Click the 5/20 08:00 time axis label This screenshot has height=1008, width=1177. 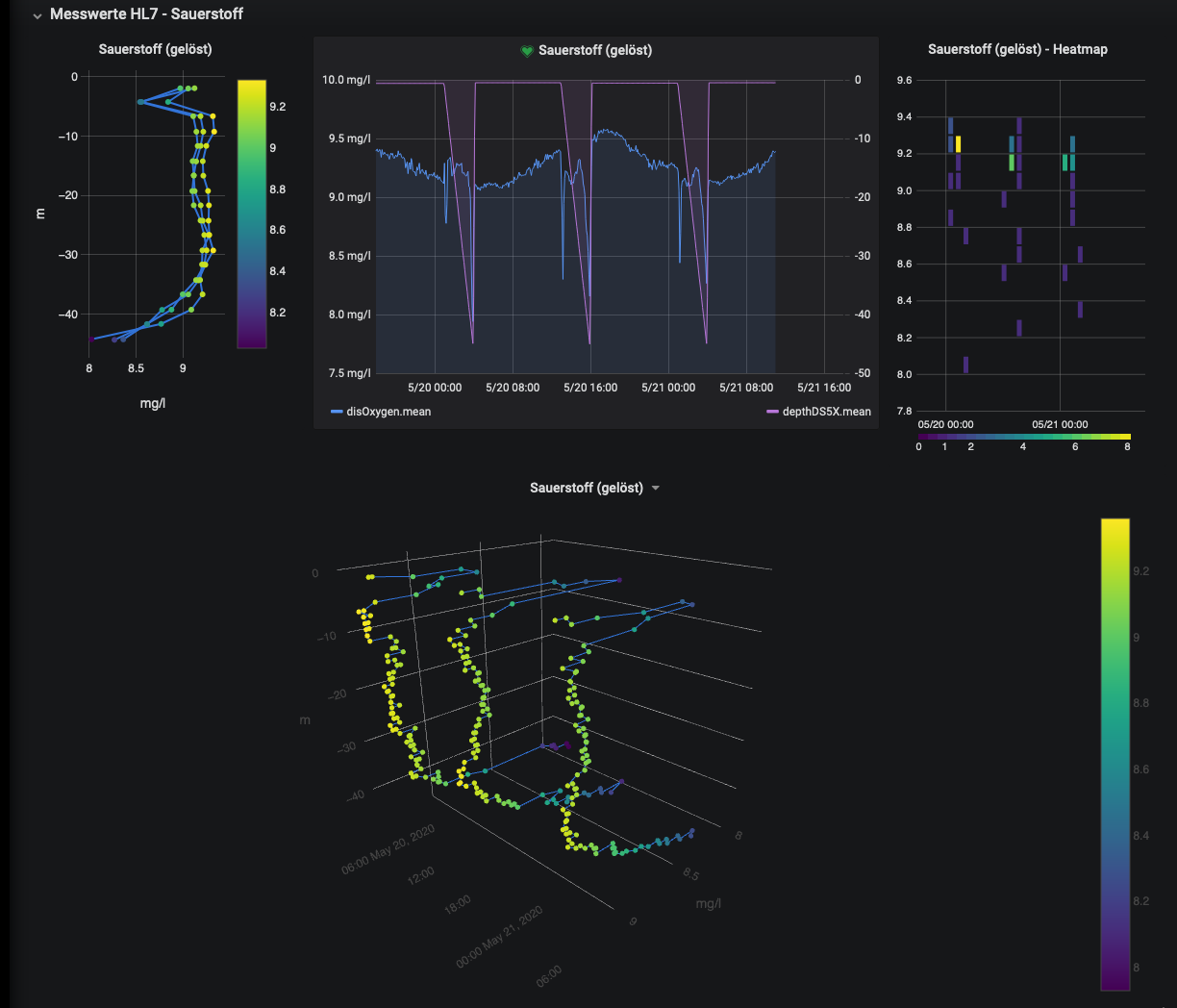point(513,388)
